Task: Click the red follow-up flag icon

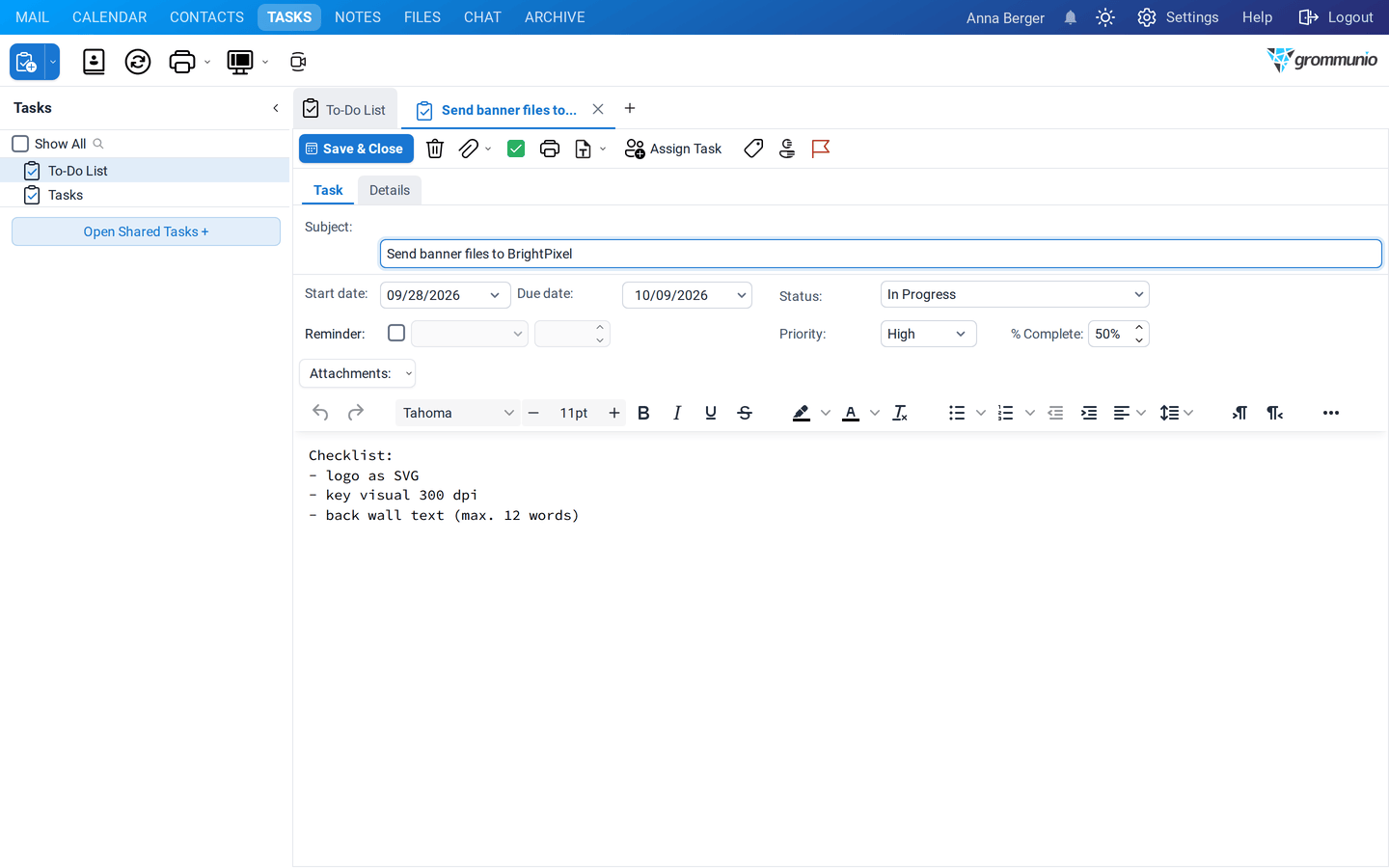Action: 821,149
